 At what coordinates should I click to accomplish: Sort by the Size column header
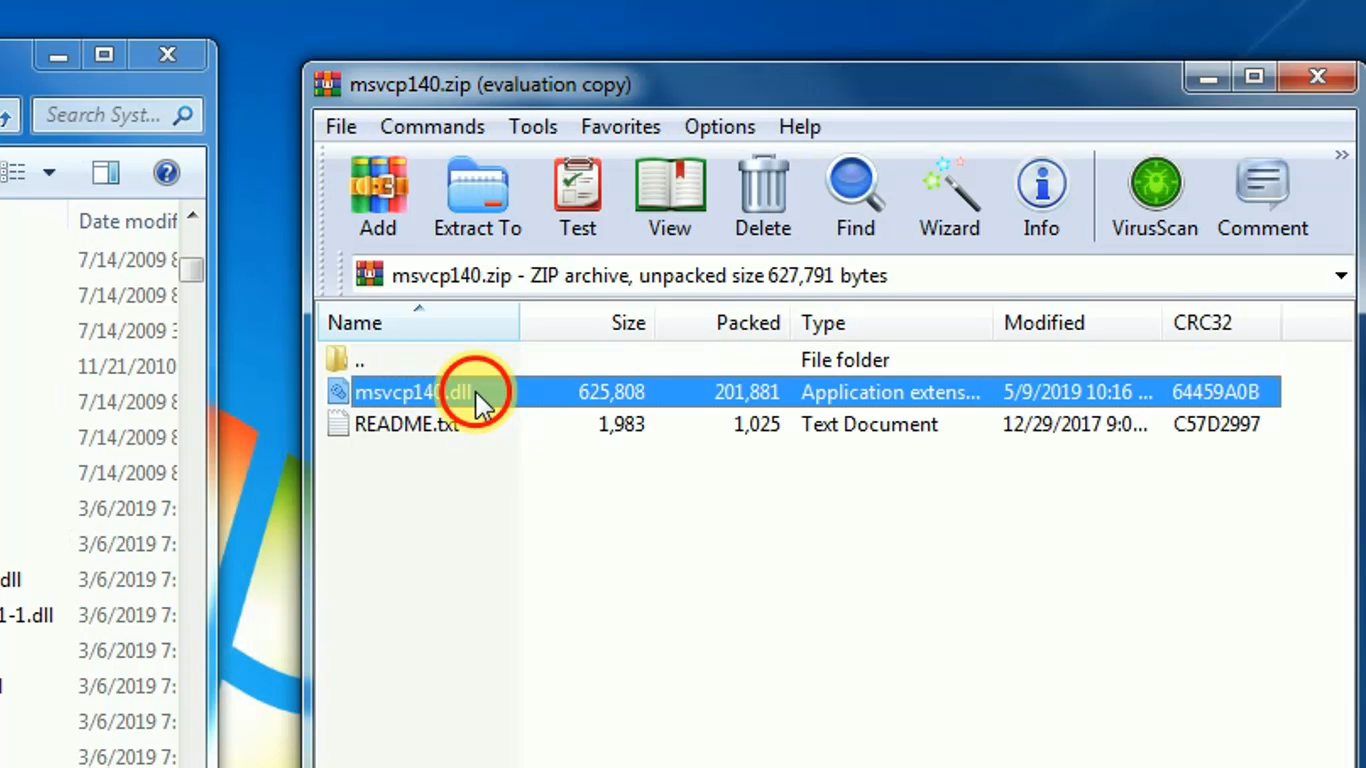586,323
